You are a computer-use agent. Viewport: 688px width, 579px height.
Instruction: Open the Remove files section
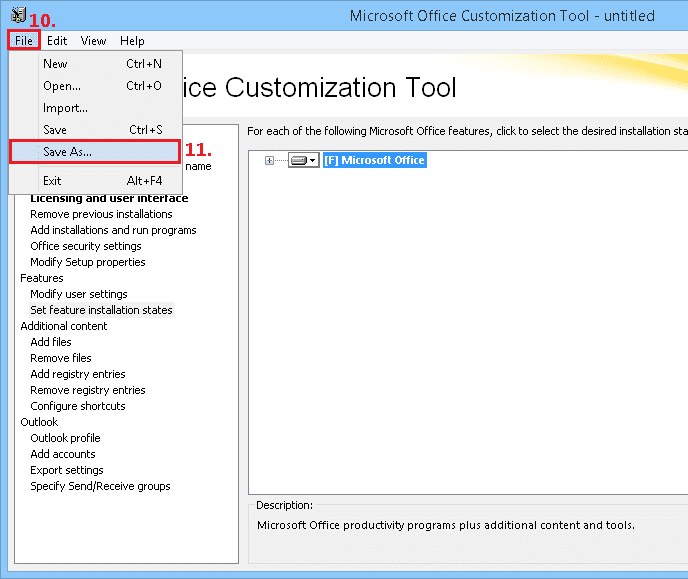point(61,358)
